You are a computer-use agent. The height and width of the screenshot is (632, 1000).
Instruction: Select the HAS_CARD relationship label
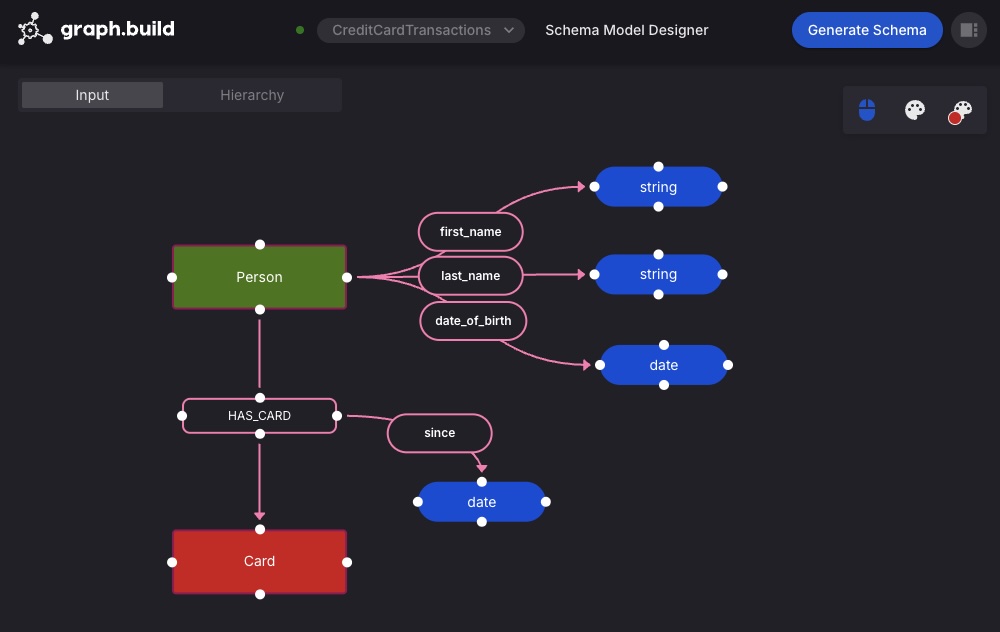pyautogui.click(x=259, y=415)
